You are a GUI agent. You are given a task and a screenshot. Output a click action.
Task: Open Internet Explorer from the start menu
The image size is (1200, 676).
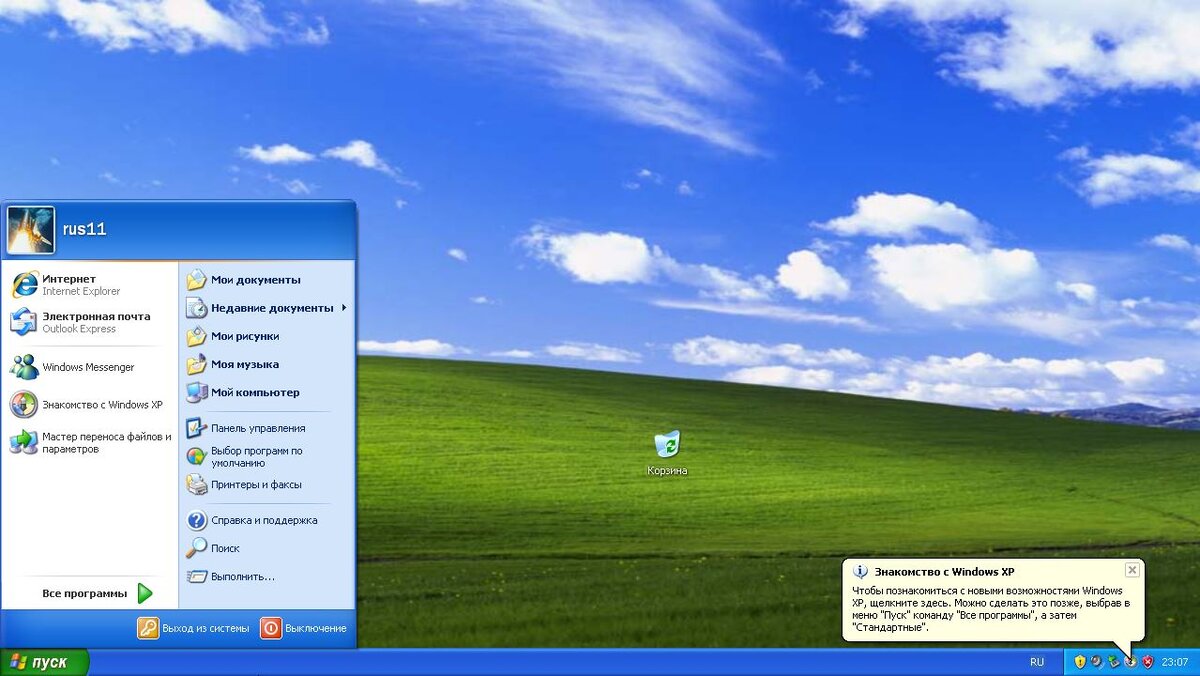coord(90,285)
